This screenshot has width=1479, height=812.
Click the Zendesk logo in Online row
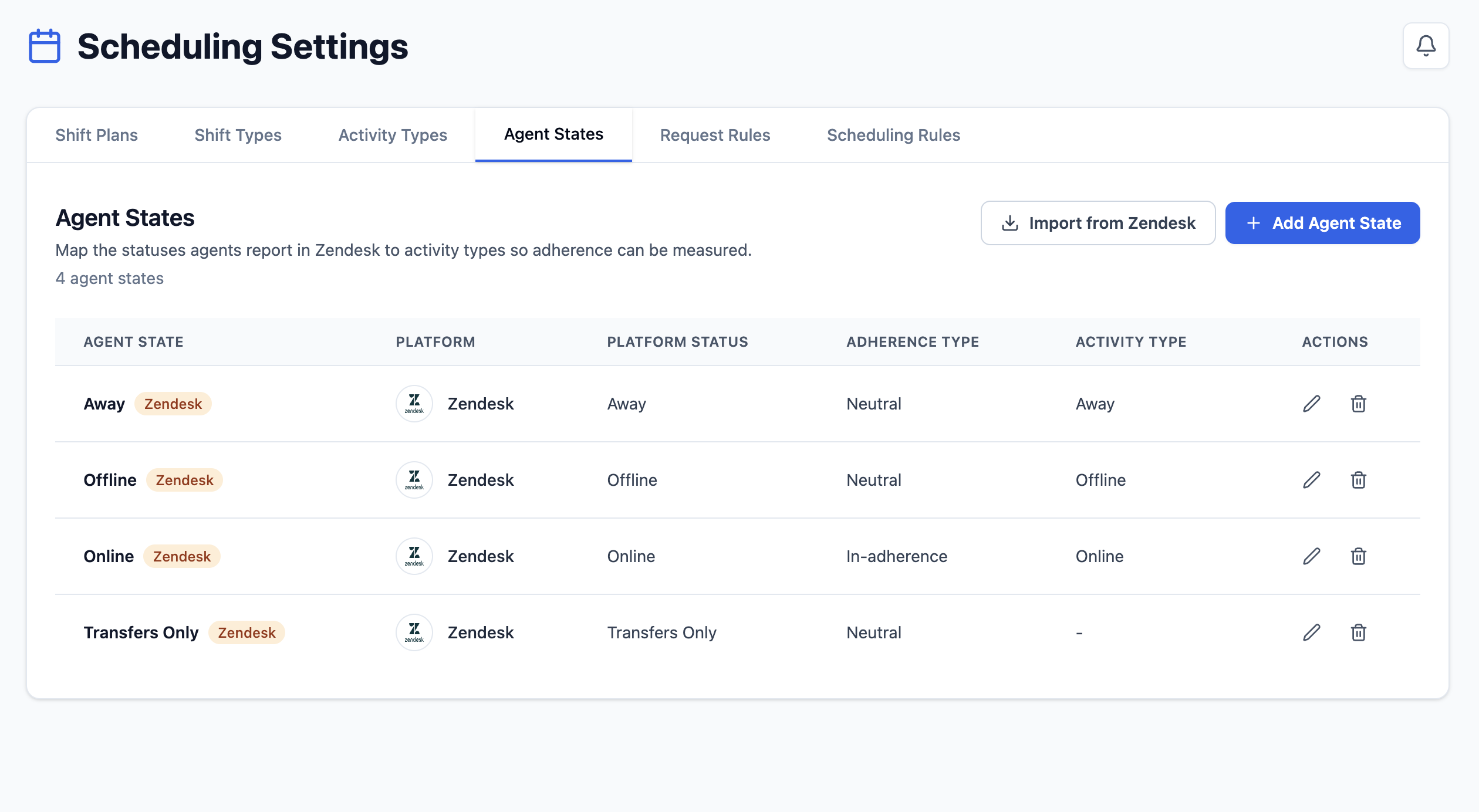414,556
